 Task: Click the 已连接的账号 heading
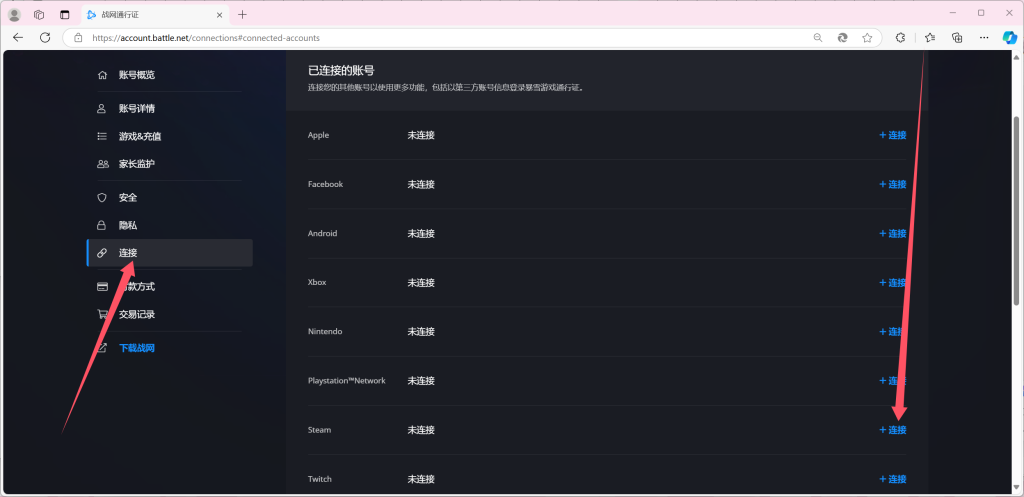(x=341, y=71)
